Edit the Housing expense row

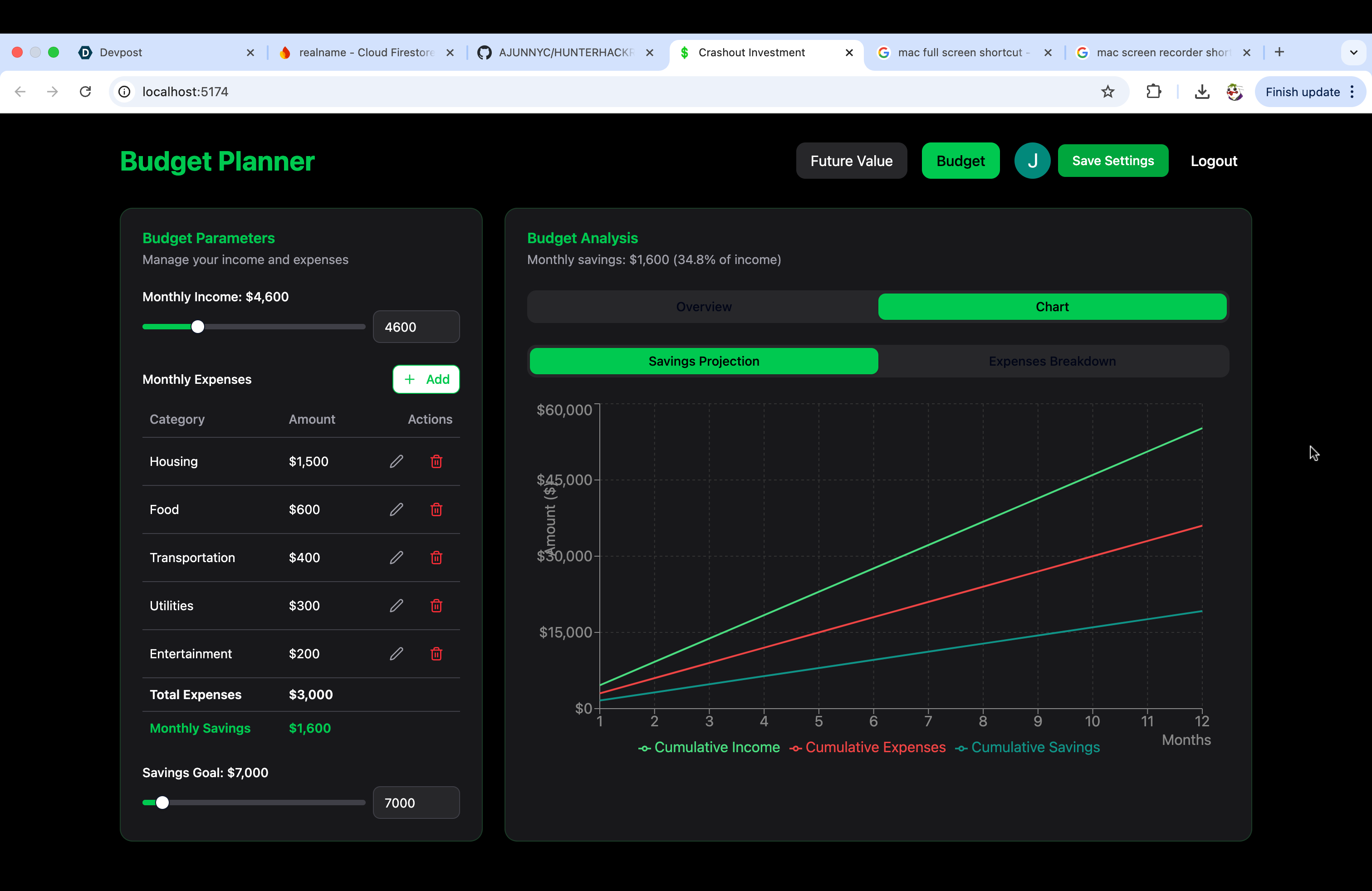pyautogui.click(x=396, y=461)
